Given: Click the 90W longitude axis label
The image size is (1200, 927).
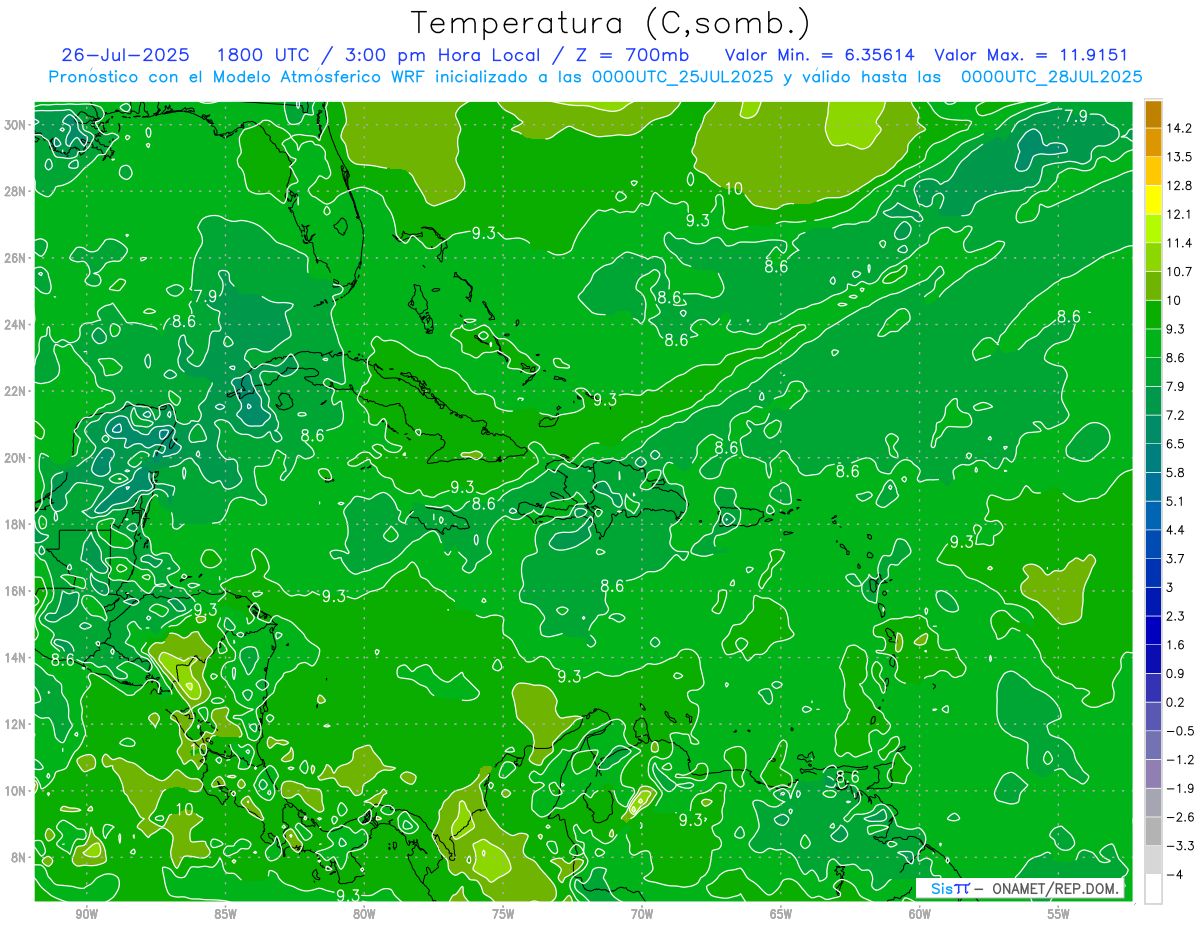Looking at the screenshot, I should click(86, 914).
